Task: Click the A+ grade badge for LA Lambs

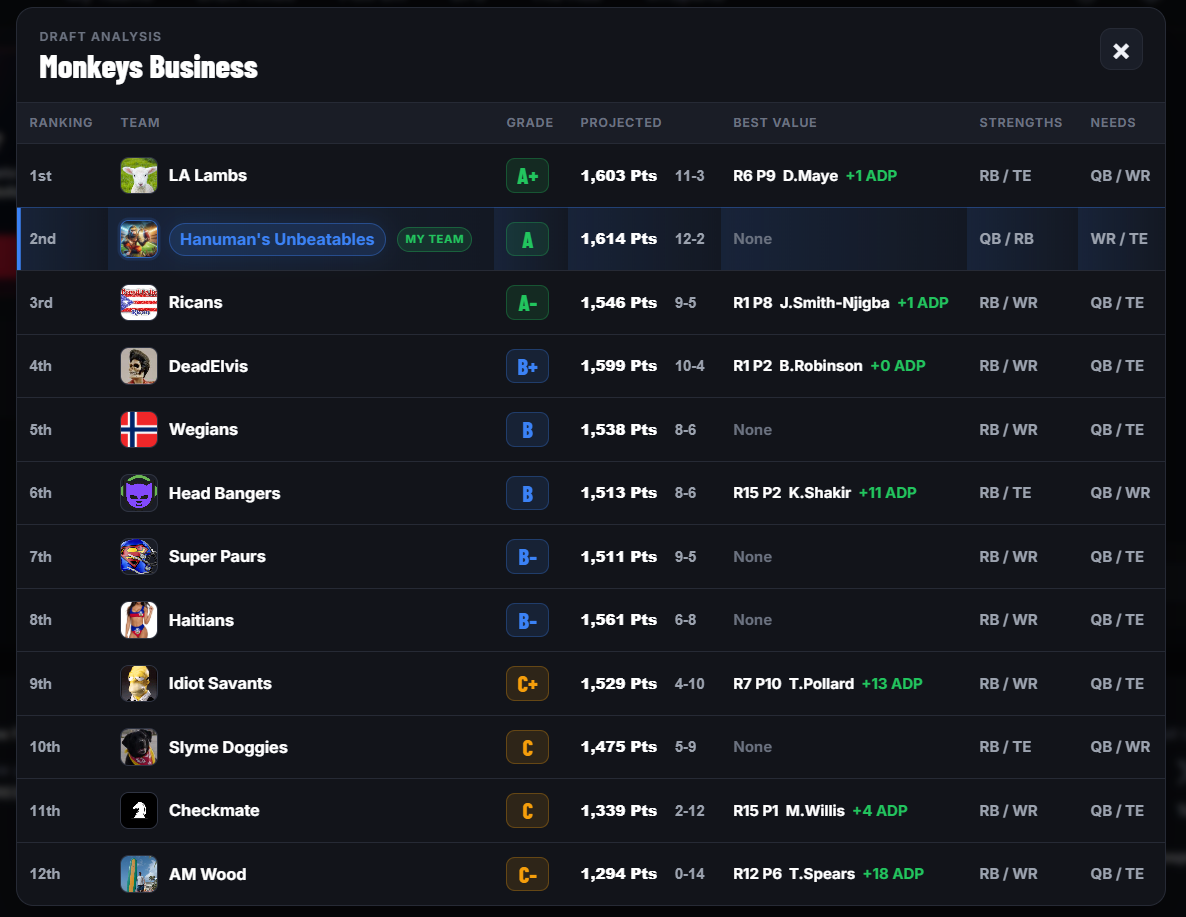Action: [527, 176]
